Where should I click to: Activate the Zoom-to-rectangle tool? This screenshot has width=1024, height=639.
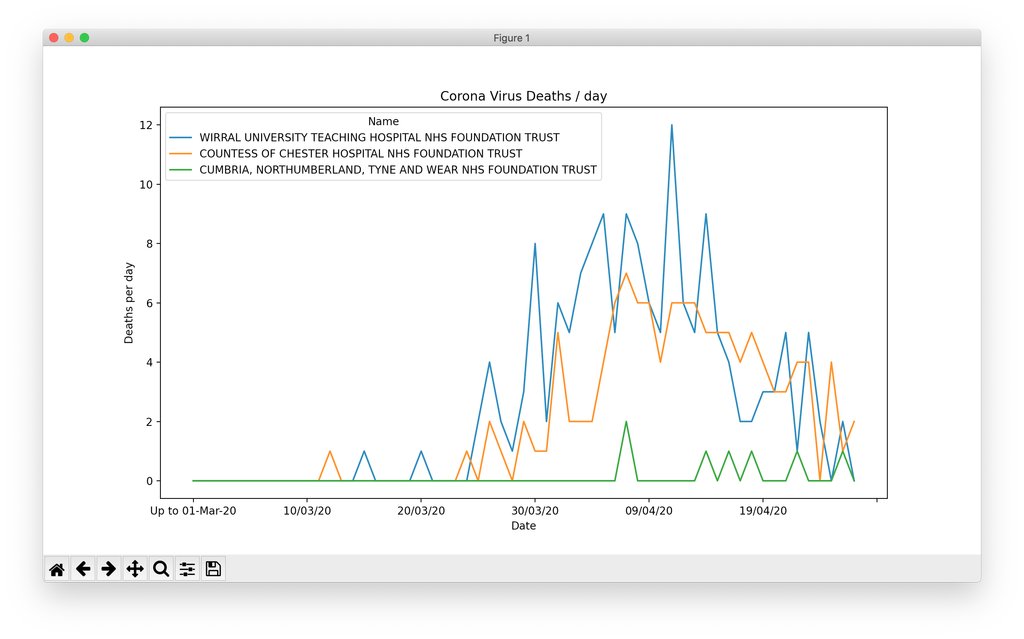(161, 568)
